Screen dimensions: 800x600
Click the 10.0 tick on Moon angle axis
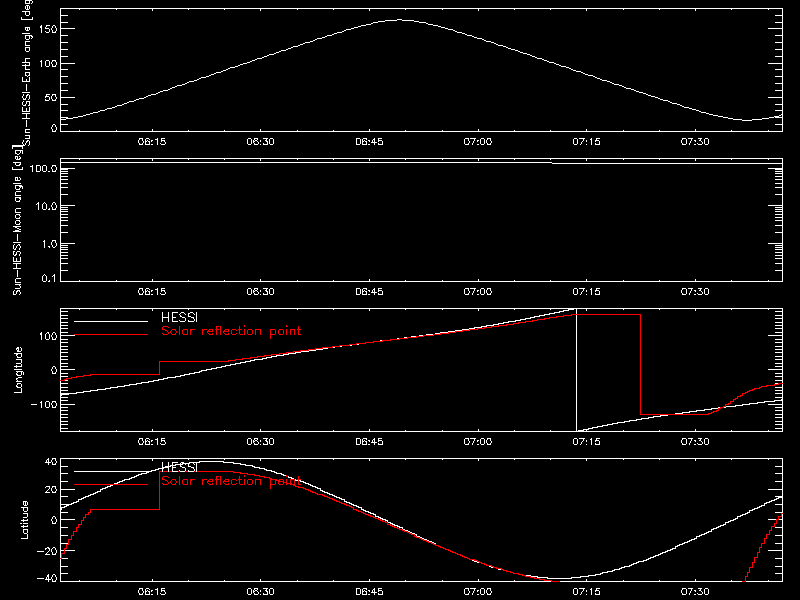[46, 206]
